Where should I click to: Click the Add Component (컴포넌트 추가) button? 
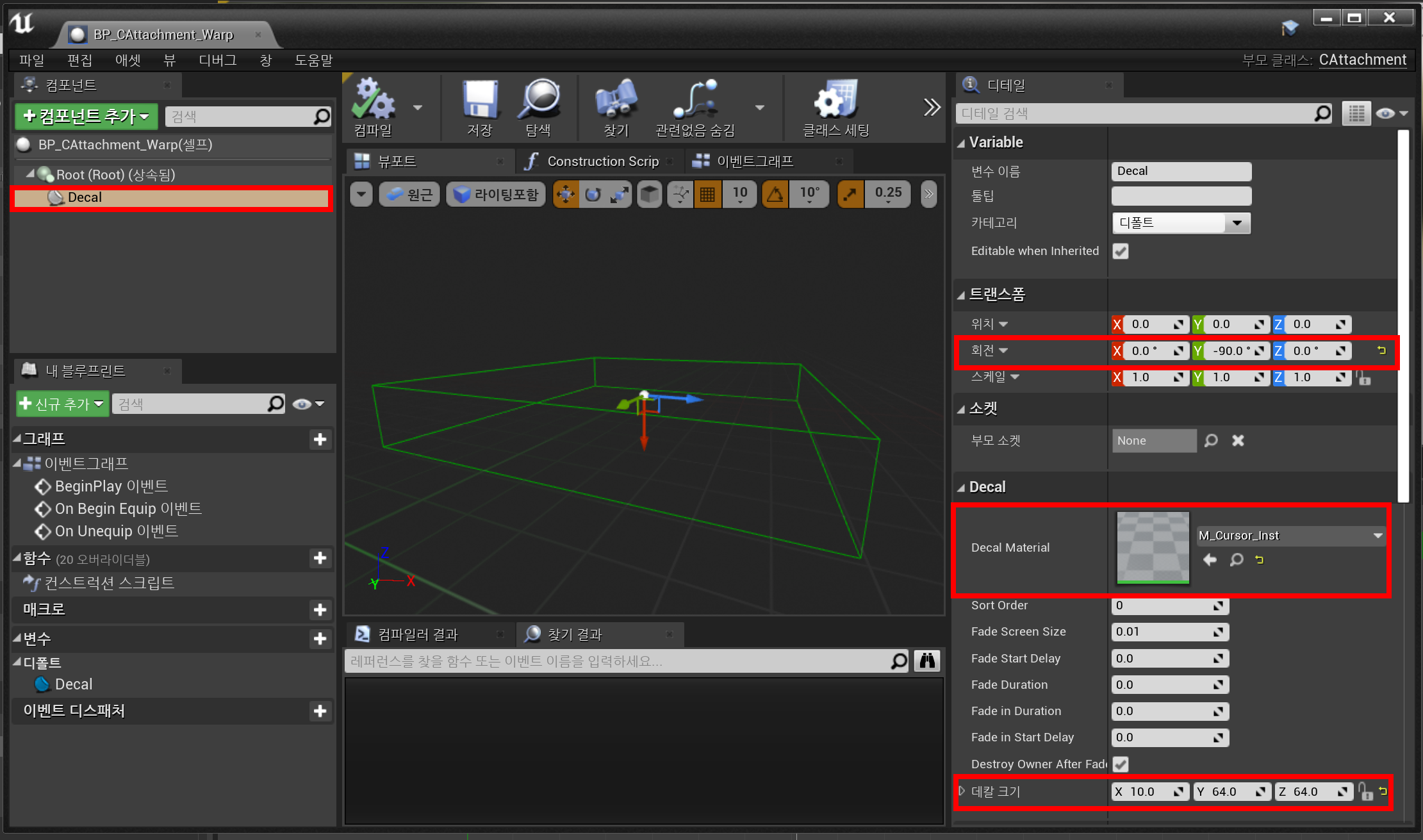click(x=86, y=117)
